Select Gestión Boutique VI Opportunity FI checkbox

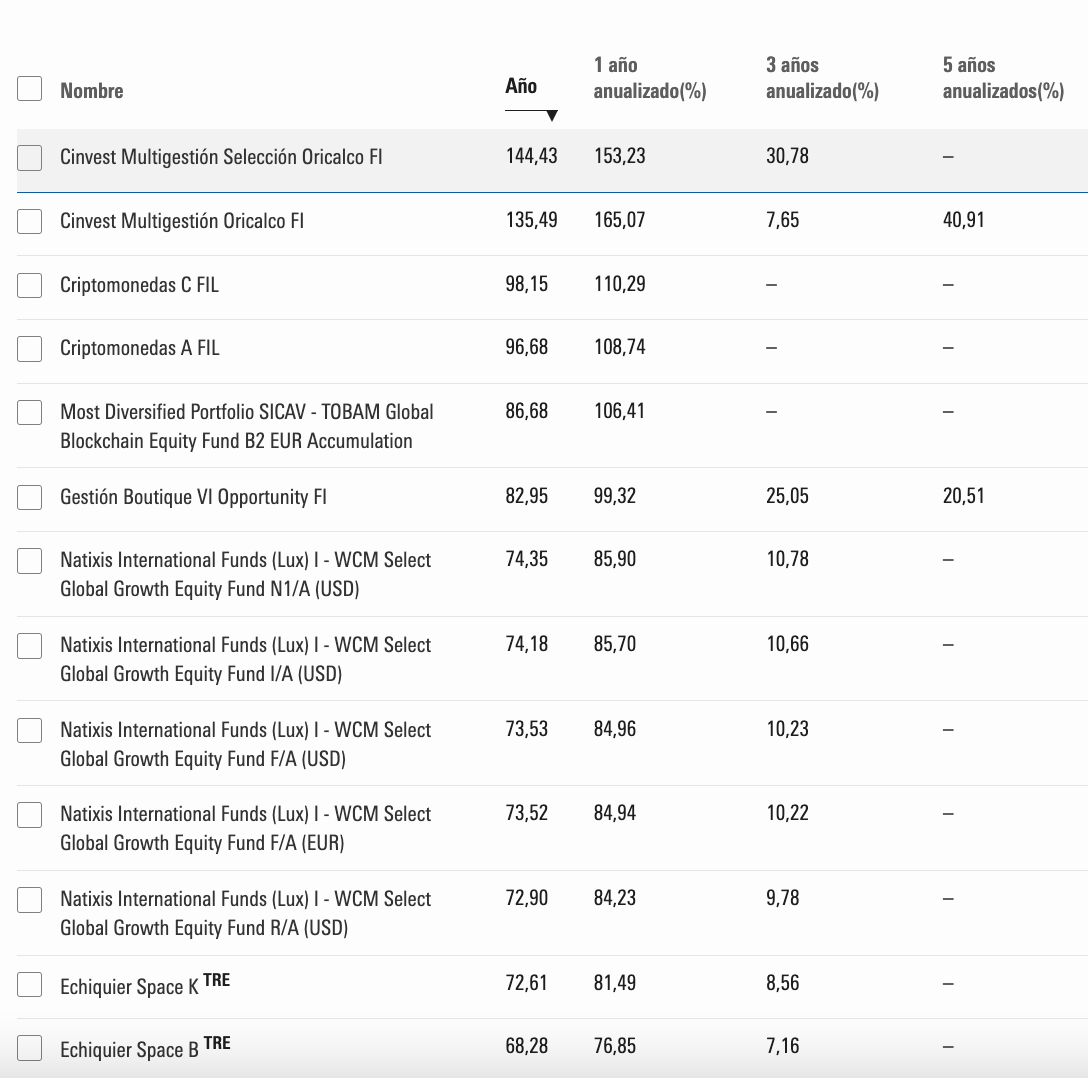pos(29,497)
